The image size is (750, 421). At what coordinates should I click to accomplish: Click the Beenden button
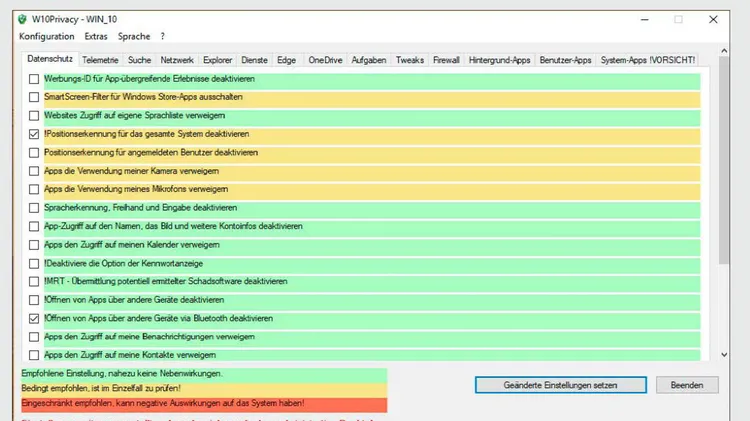687,385
